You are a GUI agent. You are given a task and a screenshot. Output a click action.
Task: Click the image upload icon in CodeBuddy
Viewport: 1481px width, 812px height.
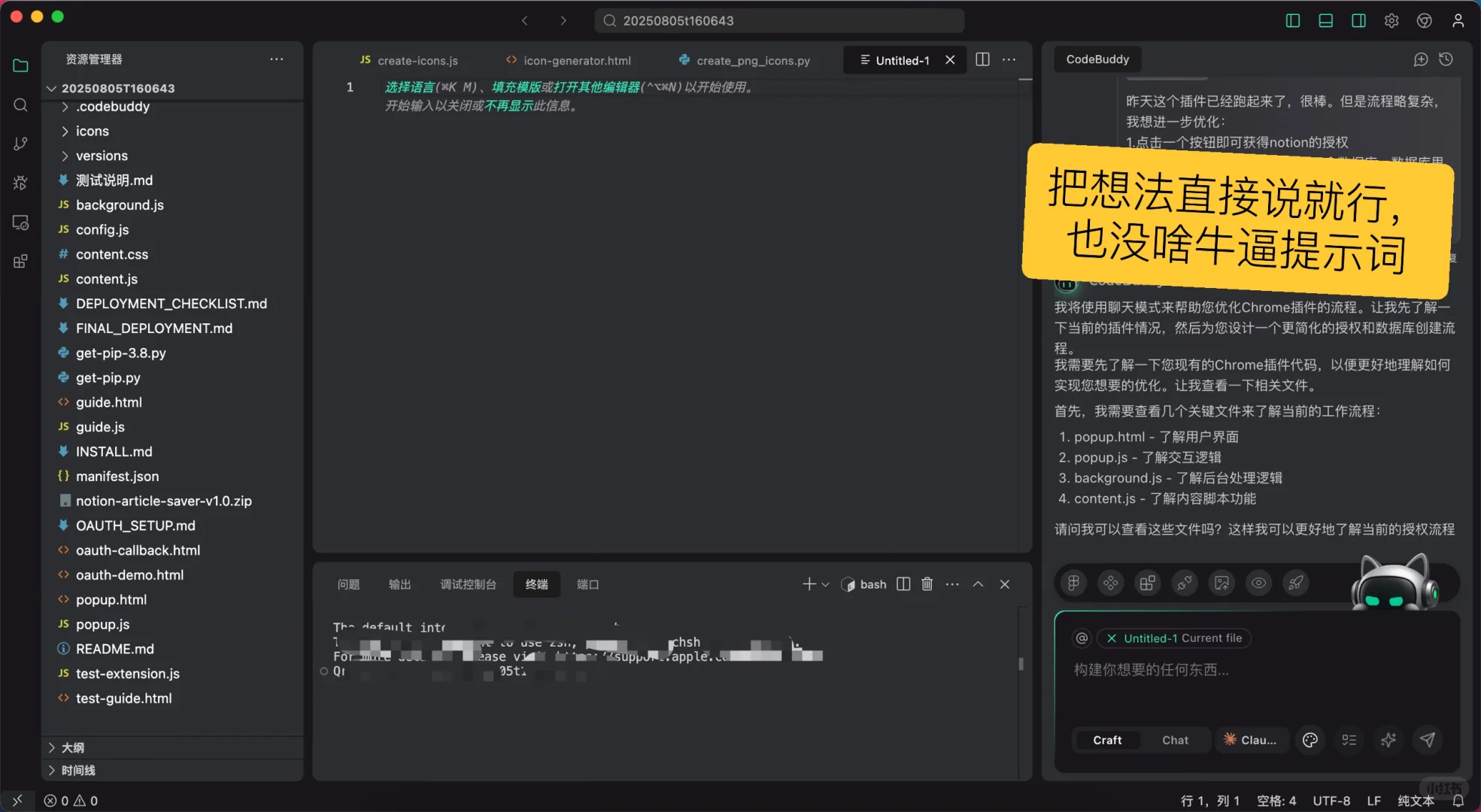point(1221,583)
